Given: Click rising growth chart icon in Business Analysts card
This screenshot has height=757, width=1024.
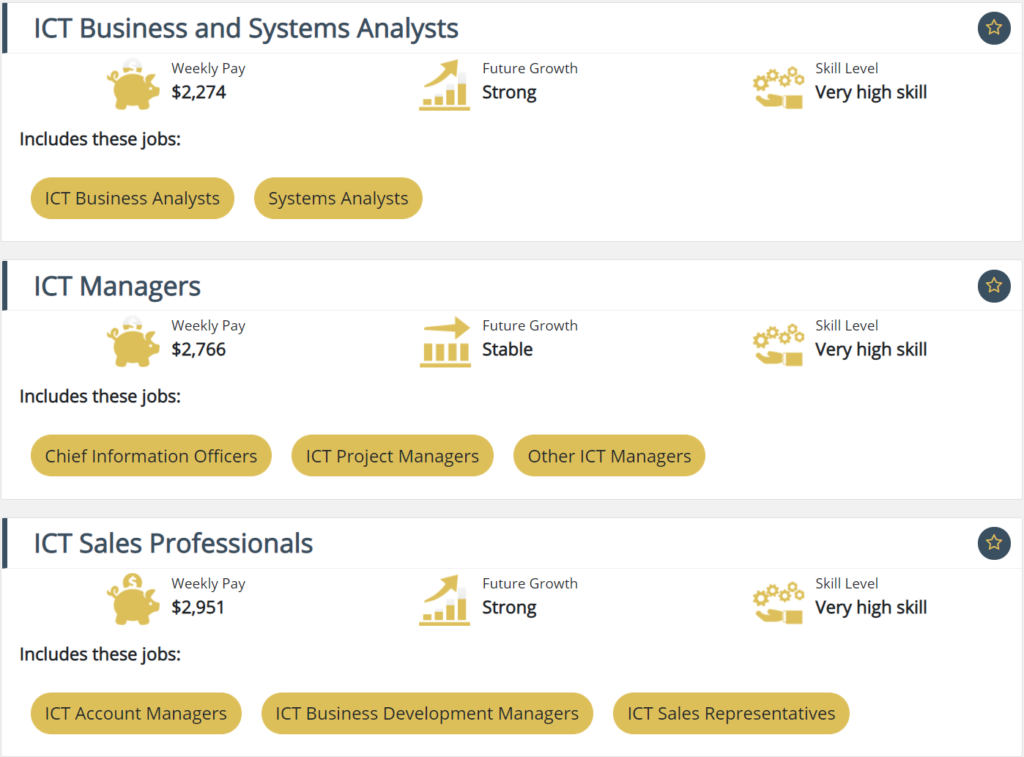Looking at the screenshot, I should click(445, 86).
